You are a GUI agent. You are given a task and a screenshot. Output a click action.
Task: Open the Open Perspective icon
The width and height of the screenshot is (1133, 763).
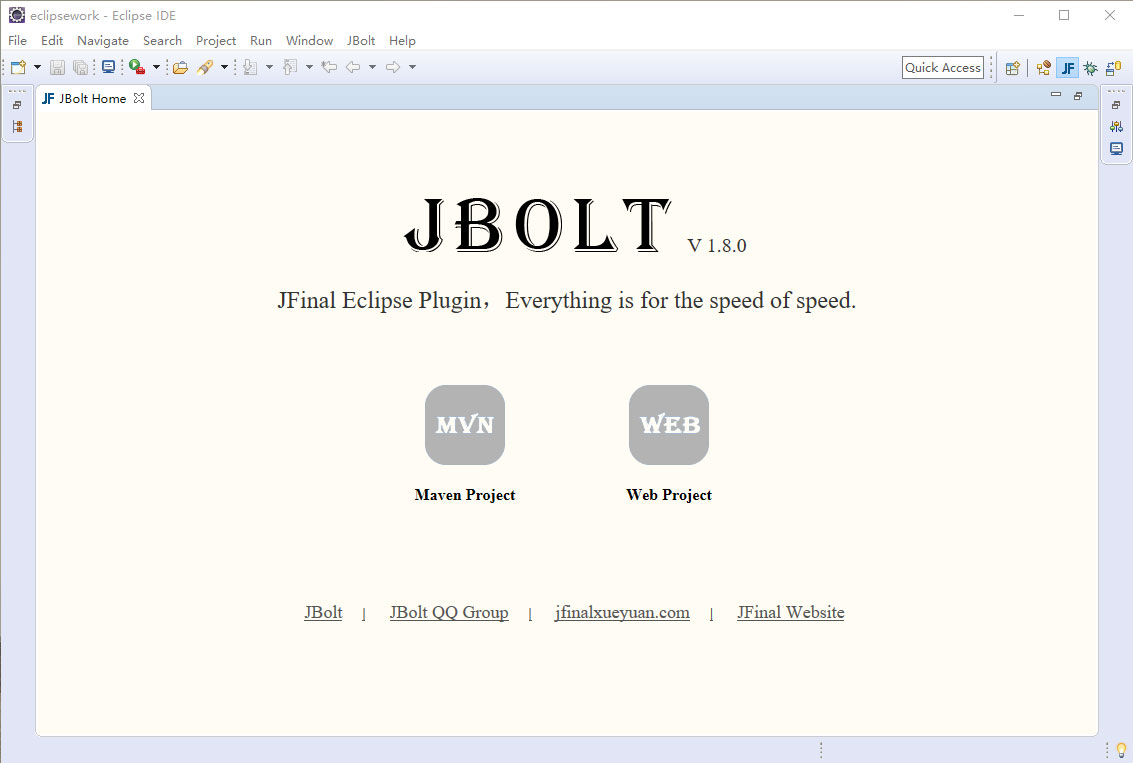click(x=1012, y=67)
